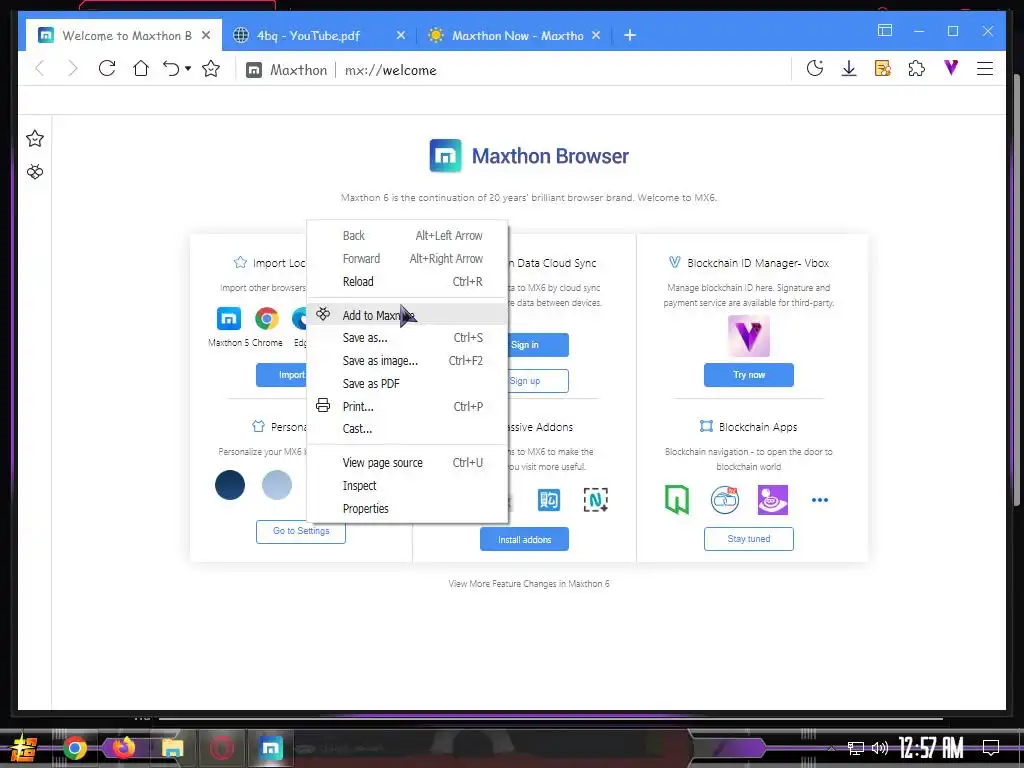Screen dimensions: 1024x768
Task: Close the Welcome to Maxthon tab
Action: (206, 35)
